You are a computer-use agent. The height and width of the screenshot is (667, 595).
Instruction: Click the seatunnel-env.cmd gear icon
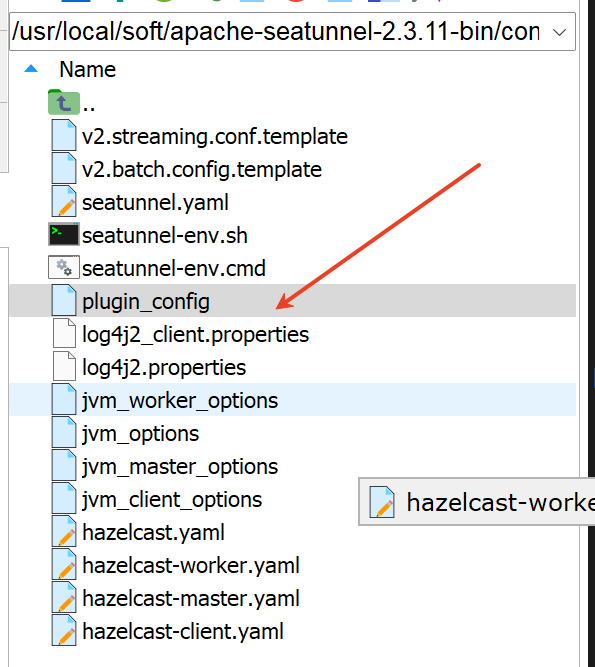[x=64, y=267]
